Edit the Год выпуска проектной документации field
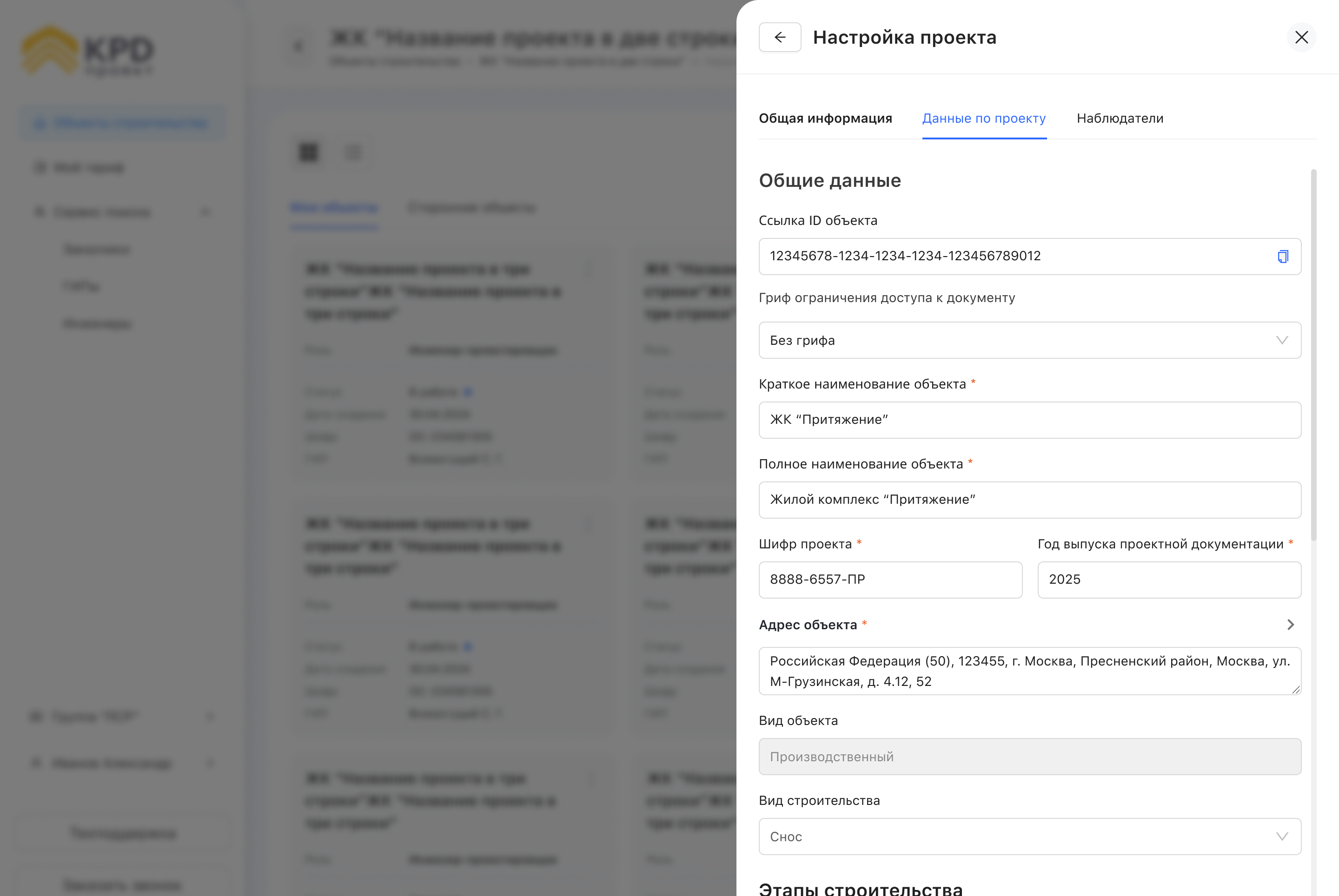The width and height of the screenshot is (1339, 896). (x=1169, y=580)
